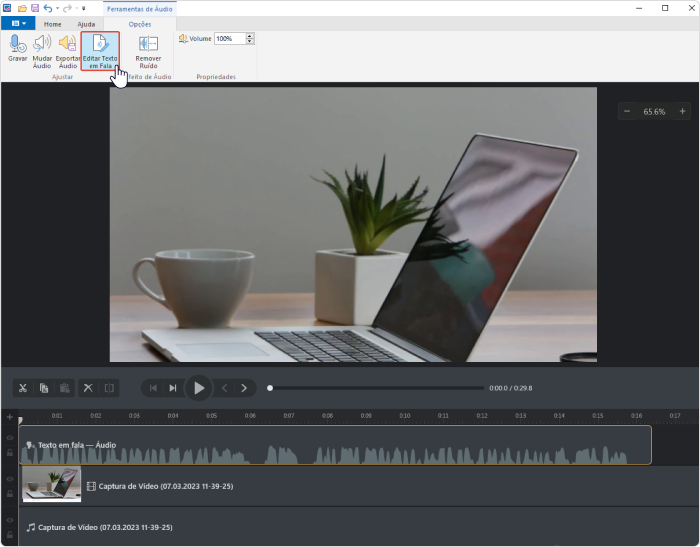700x547 pixels.
Task: Open the Ajuda tab
Action: [86, 23]
